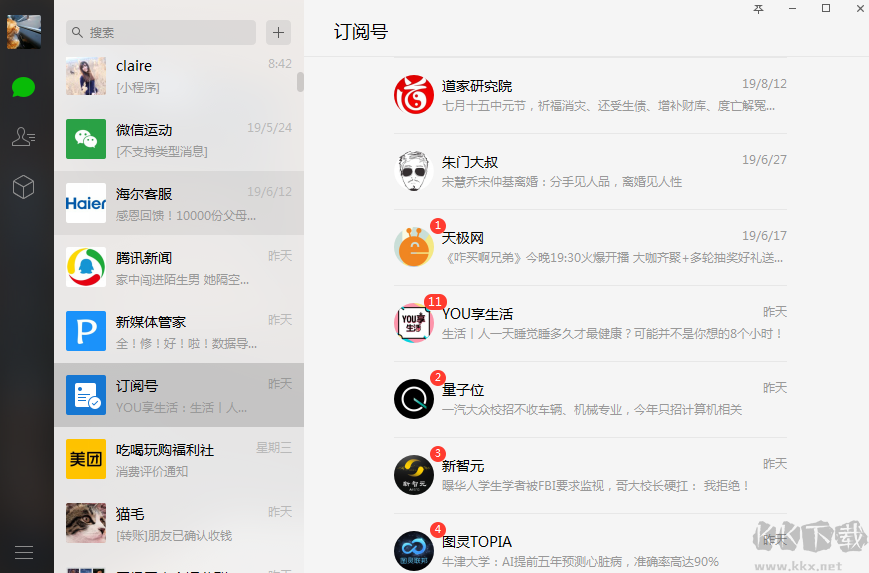
Task: Select the 微信运动 conversation
Action: click(x=180, y=140)
